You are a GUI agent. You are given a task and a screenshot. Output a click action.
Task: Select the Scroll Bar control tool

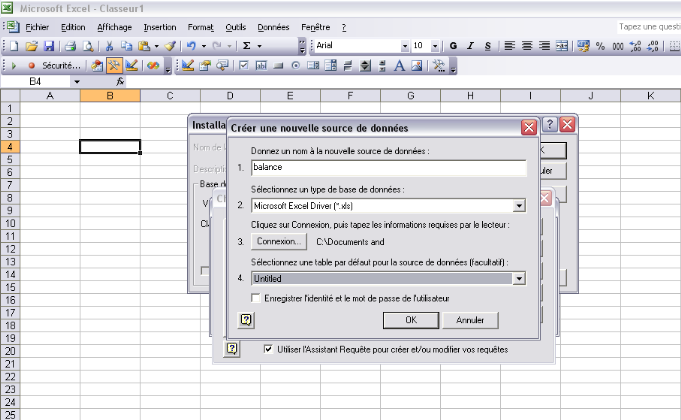point(382,66)
